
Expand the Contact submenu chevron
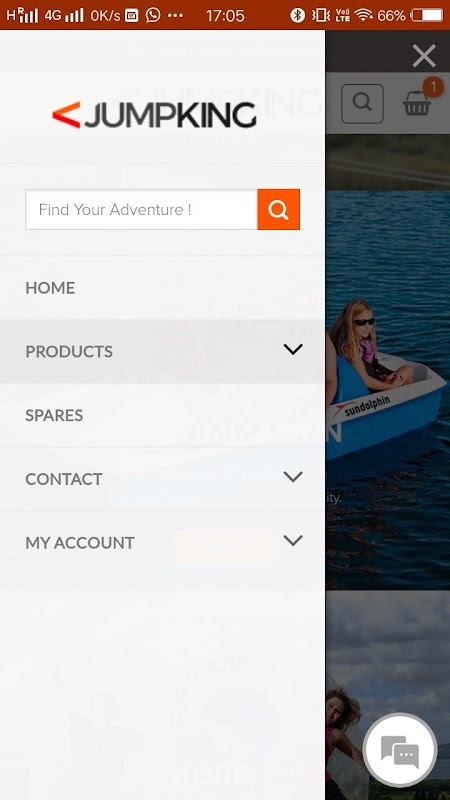coord(293,477)
